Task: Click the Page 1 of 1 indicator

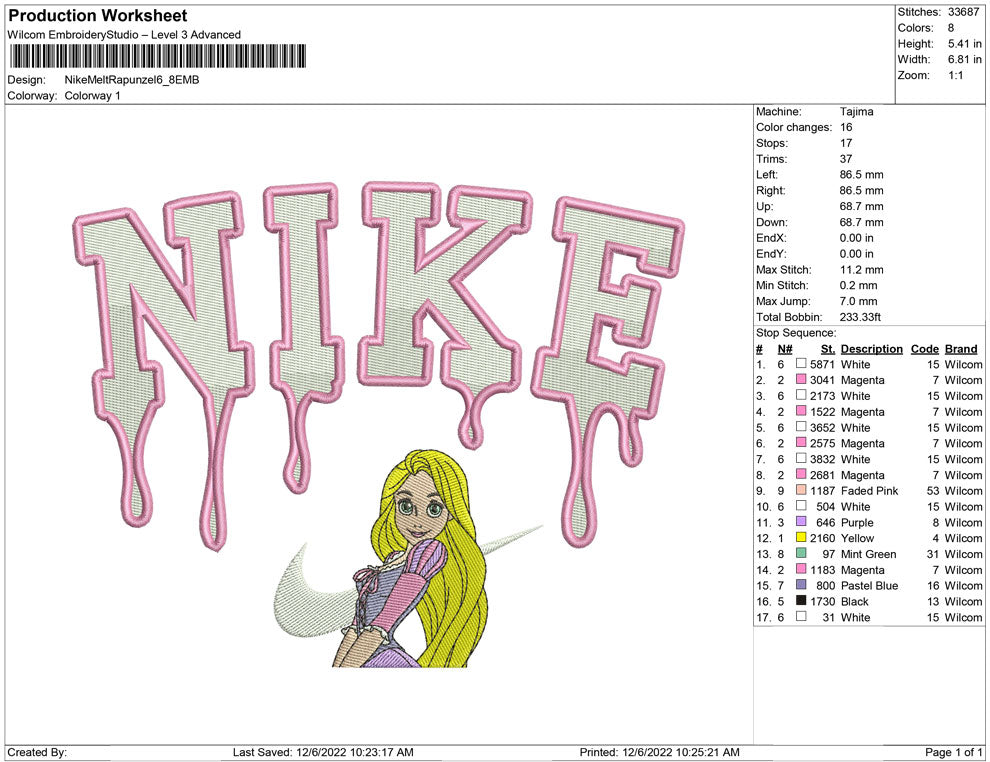Action: [953, 752]
